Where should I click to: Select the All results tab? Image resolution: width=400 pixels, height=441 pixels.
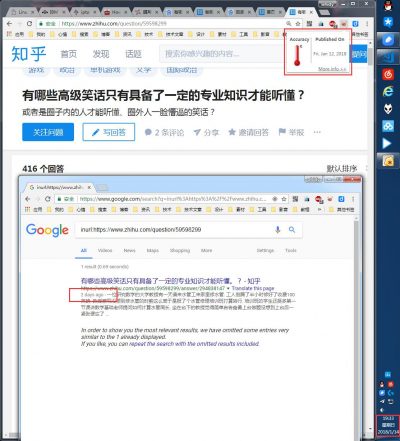[84, 250]
